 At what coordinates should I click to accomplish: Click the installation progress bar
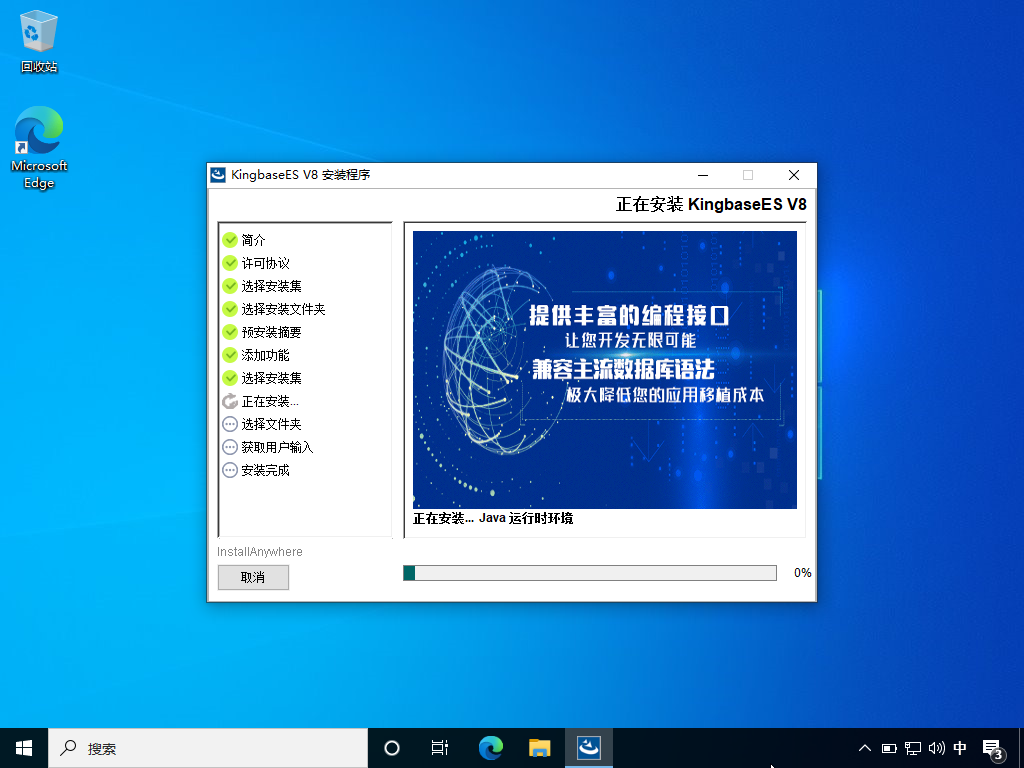pyautogui.click(x=589, y=573)
